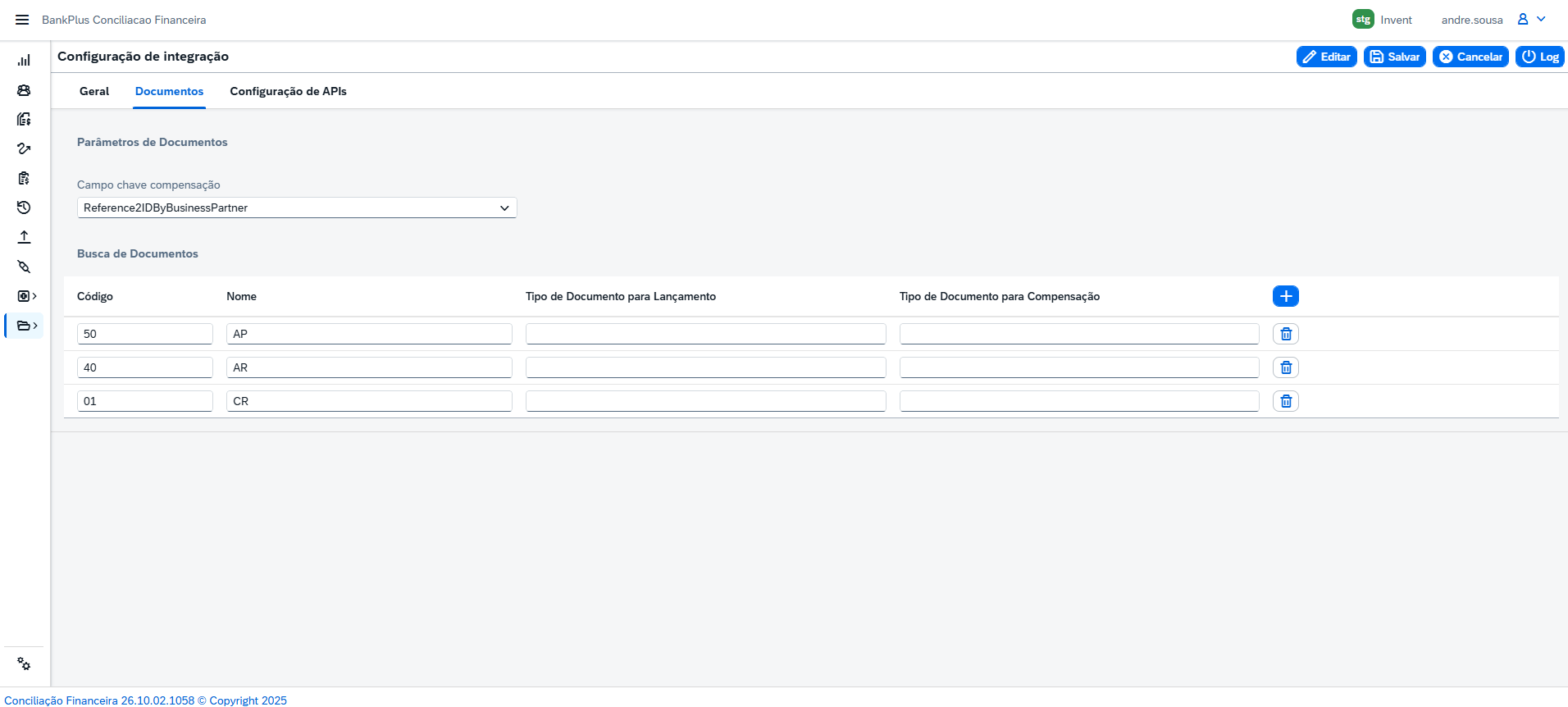This screenshot has height=707, width=1568.
Task: Click the Salvar button
Action: [1395, 57]
